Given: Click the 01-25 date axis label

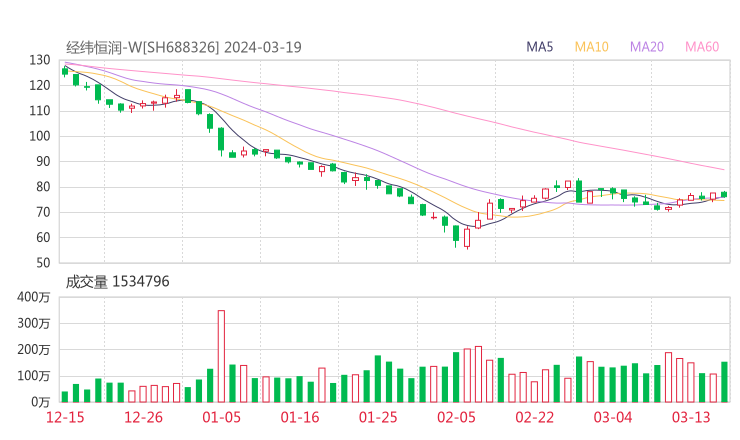Looking at the screenshot, I should [x=378, y=417].
